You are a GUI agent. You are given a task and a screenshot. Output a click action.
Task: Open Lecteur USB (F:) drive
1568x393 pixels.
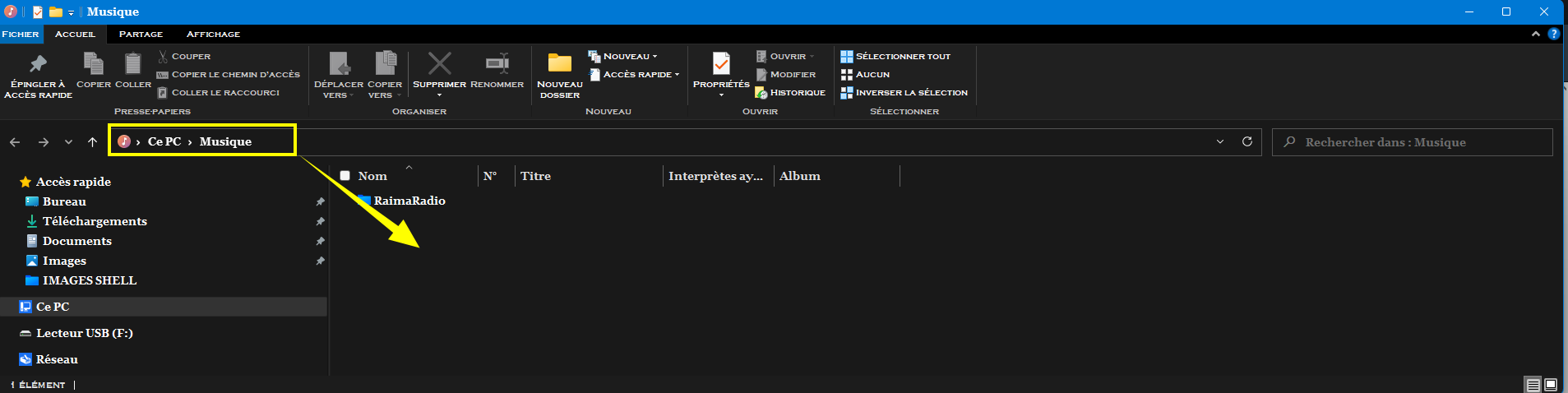(x=84, y=333)
